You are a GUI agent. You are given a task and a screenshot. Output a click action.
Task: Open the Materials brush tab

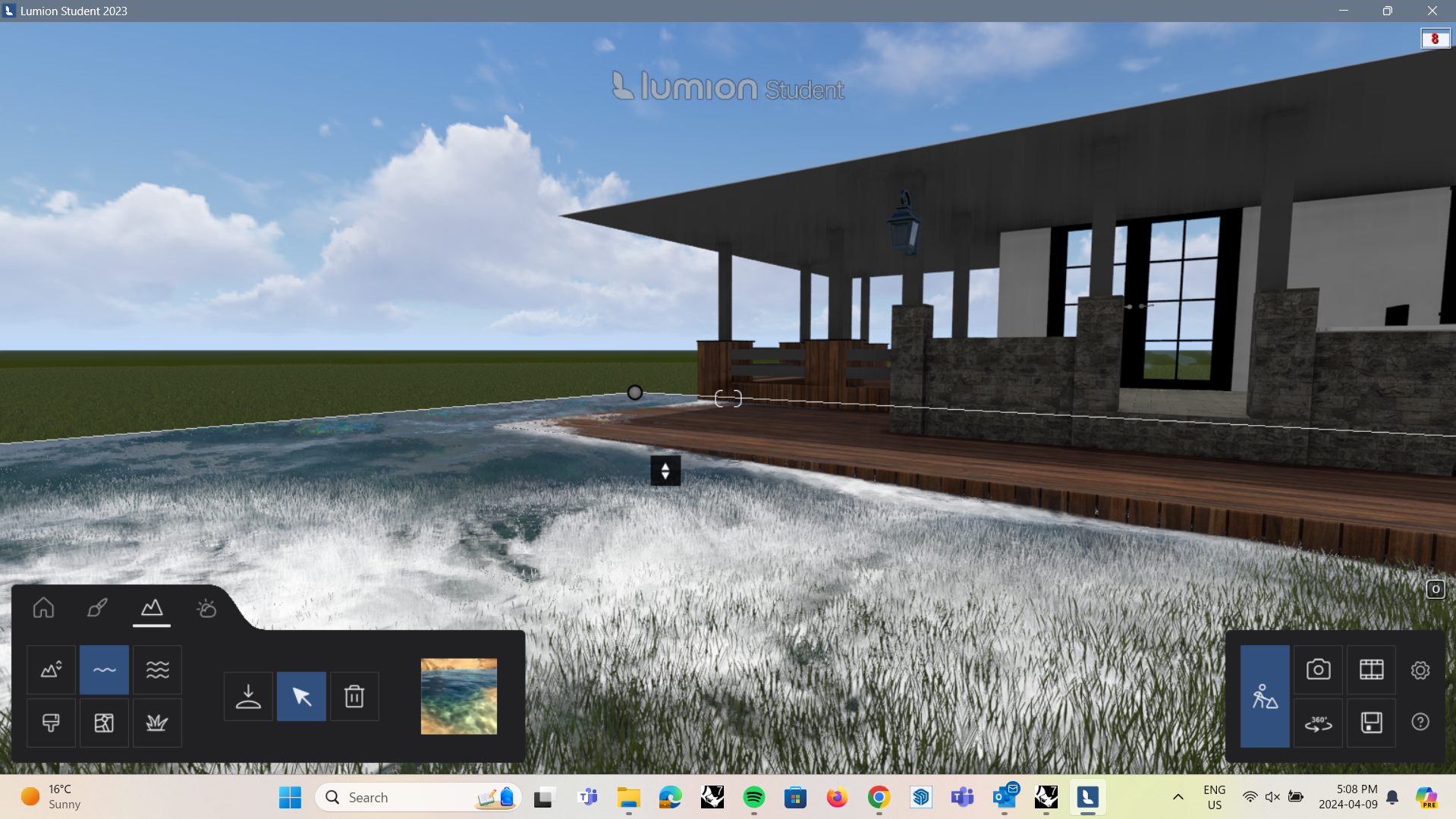[96, 608]
